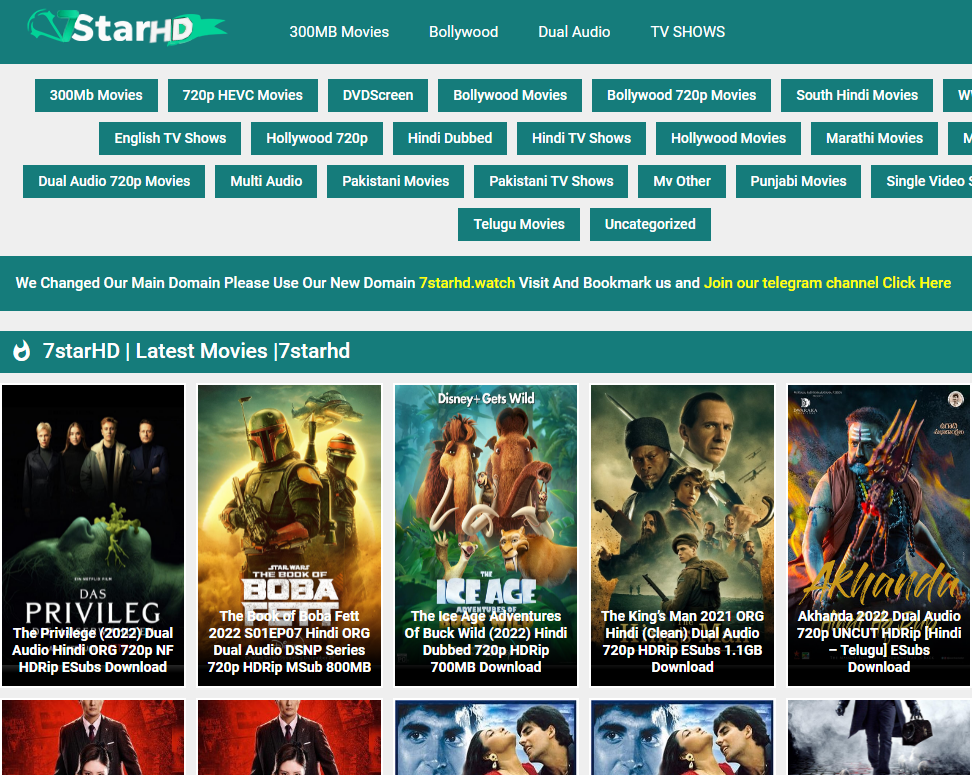
Task: Select the 300Mb Movies category button
Action: point(96,95)
